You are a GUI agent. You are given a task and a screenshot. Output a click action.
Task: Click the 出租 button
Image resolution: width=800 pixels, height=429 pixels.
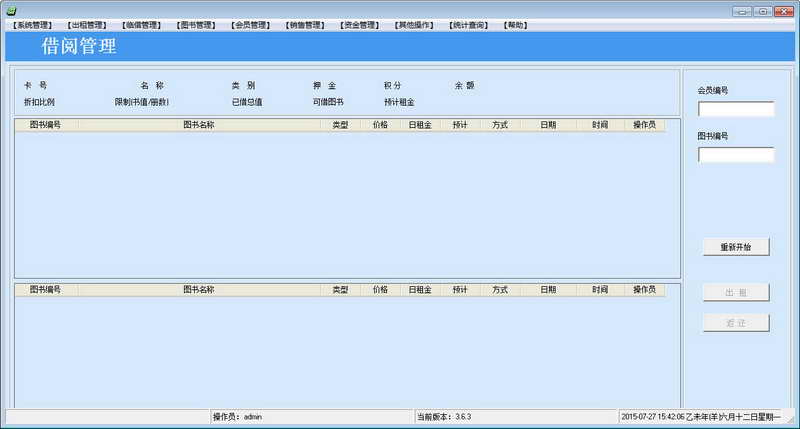coord(735,293)
